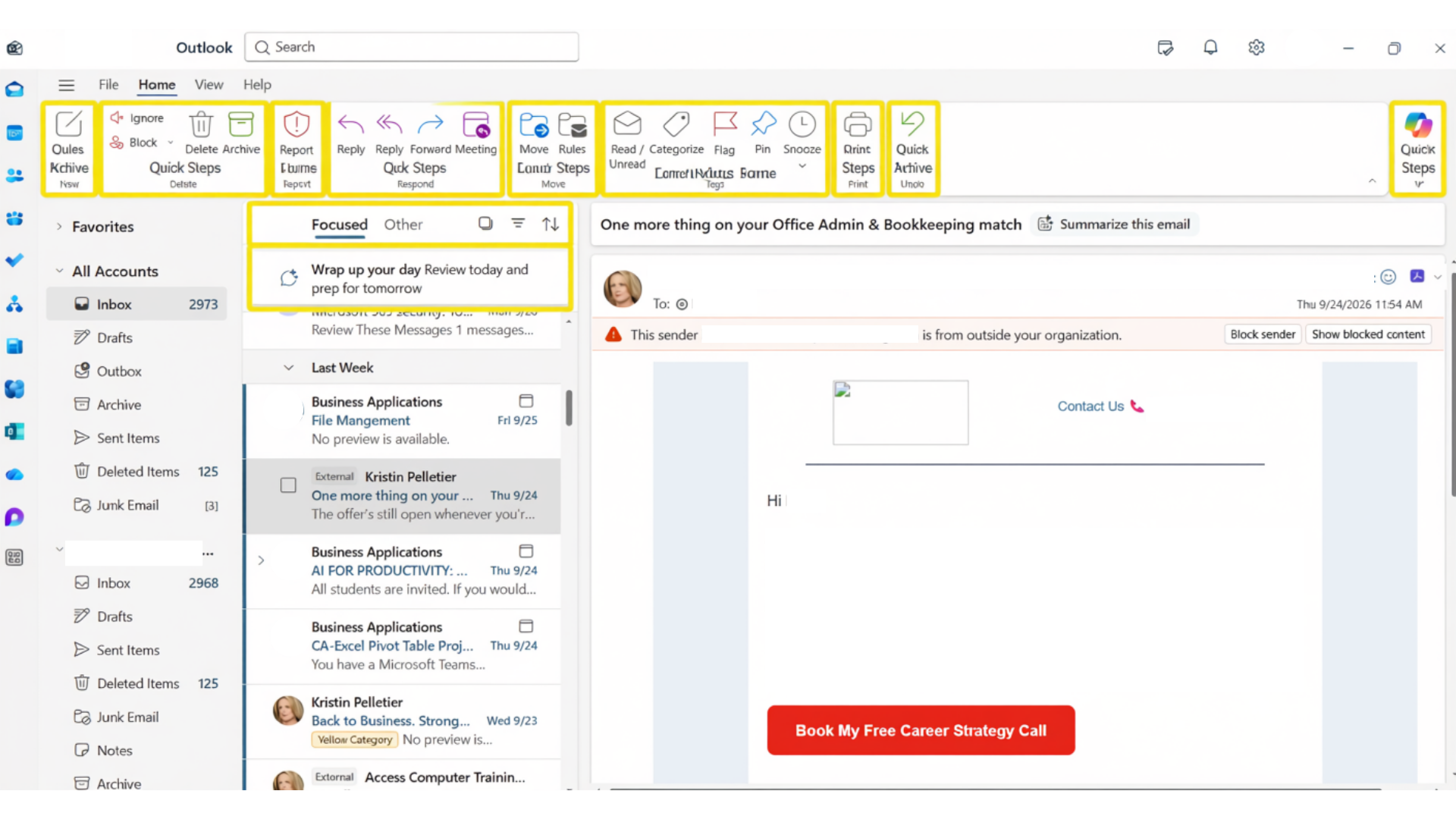Click the Yellow Category tag
The height and width of the screenshot is (819, 1456).
pyautogui.click(x=355, y=739)
